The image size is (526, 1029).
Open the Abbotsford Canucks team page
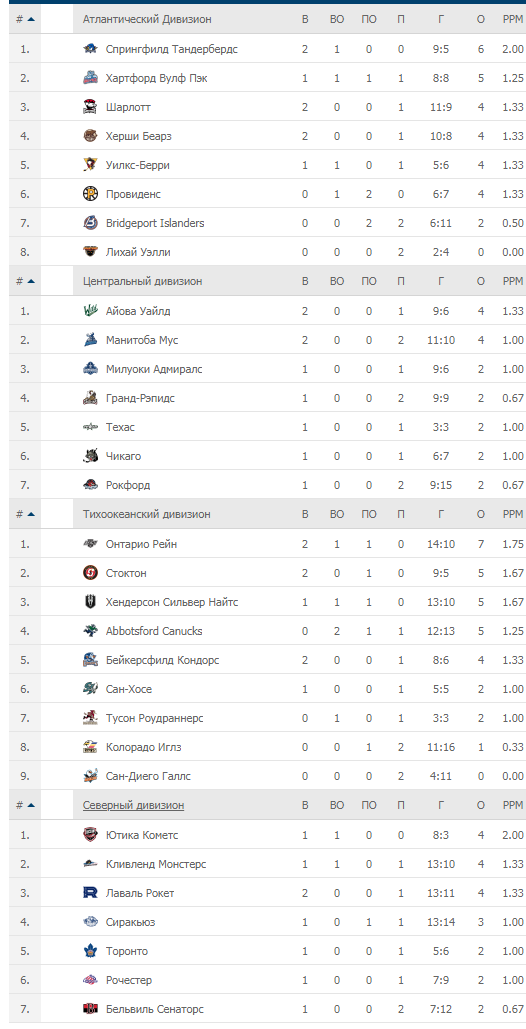click(154, 631)
